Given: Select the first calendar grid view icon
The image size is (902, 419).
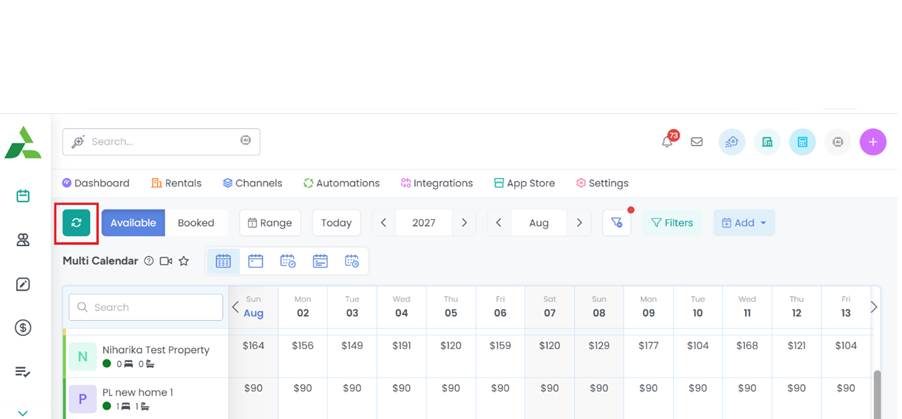Looking at the screenshot, I should pyautogui.click(x=223, y=261).
